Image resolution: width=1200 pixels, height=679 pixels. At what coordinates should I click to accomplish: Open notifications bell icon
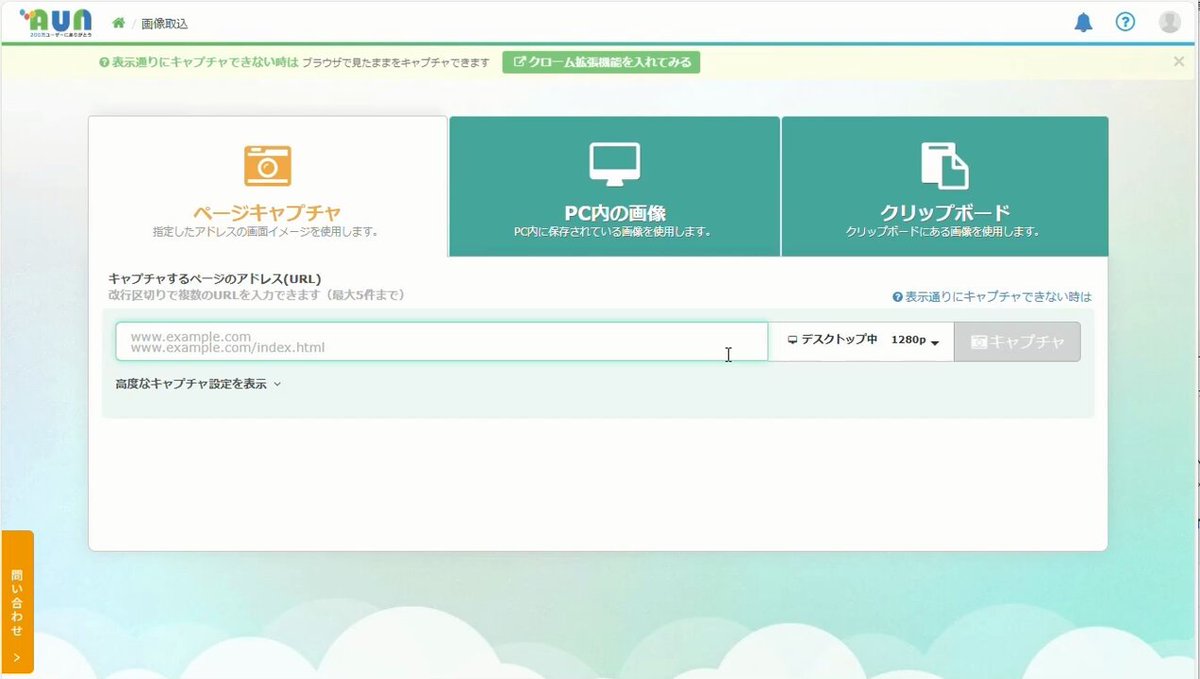[1083, 22]
